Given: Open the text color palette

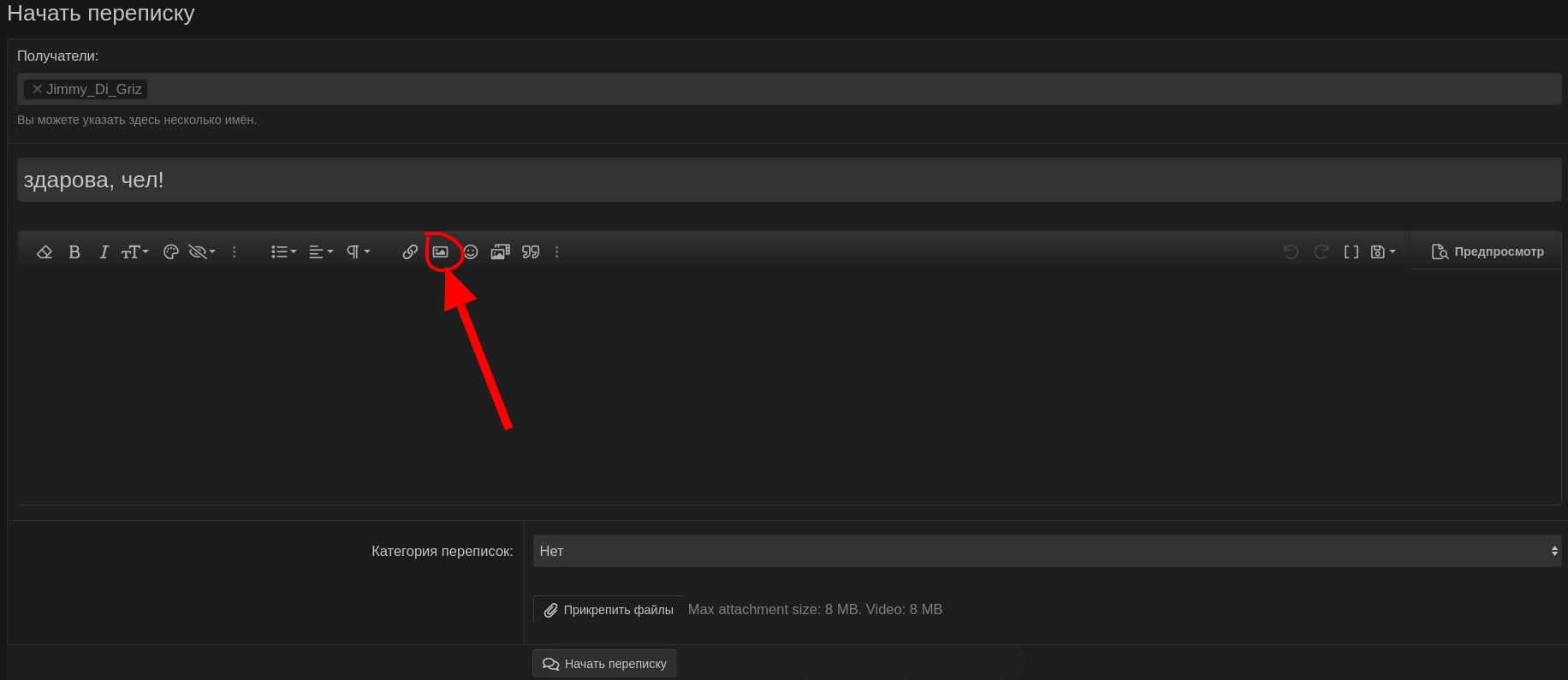Looking at the screenshot, I should tap(170, 251).
